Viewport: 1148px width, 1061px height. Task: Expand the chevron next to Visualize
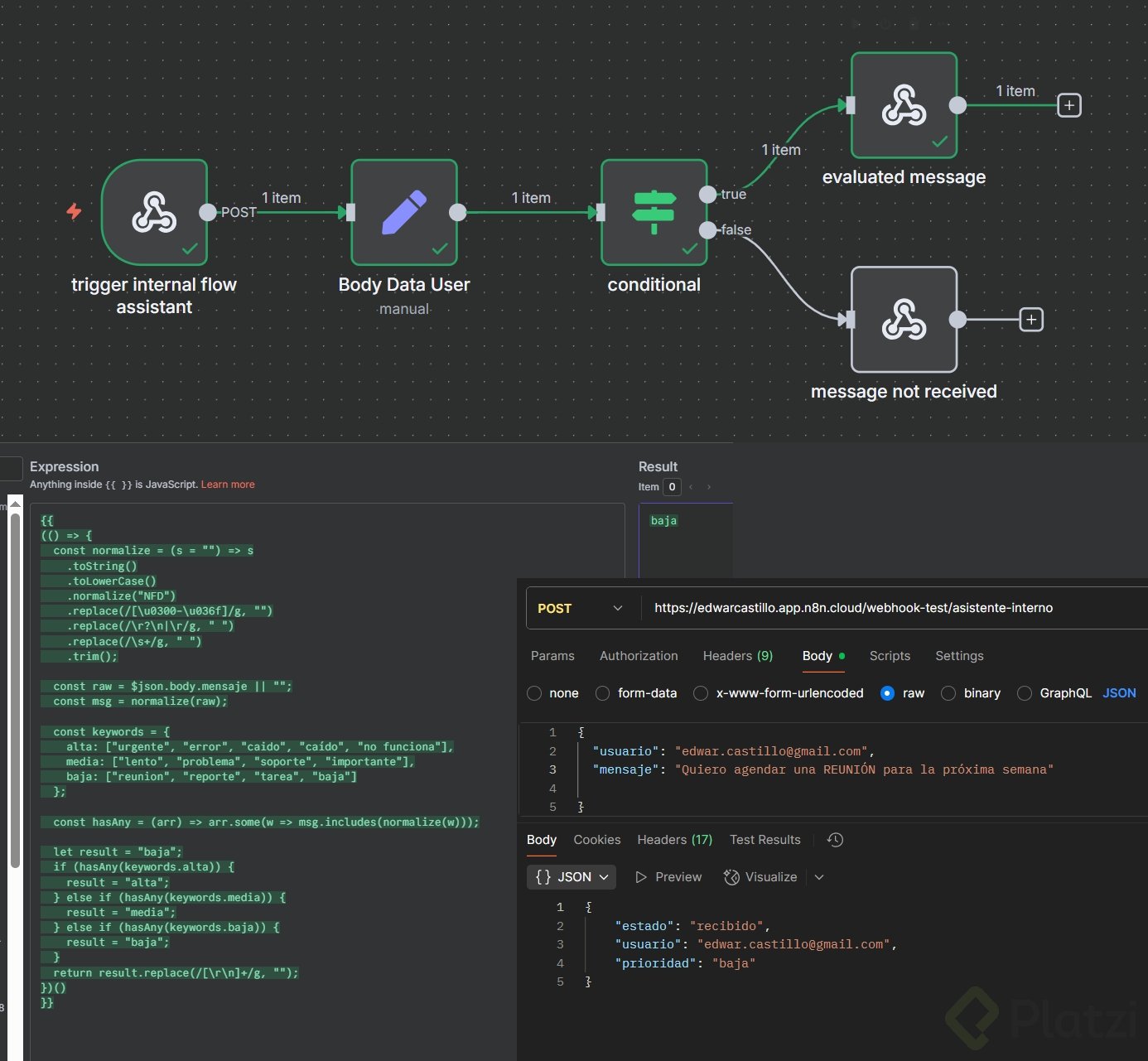(x=819, y=877)
